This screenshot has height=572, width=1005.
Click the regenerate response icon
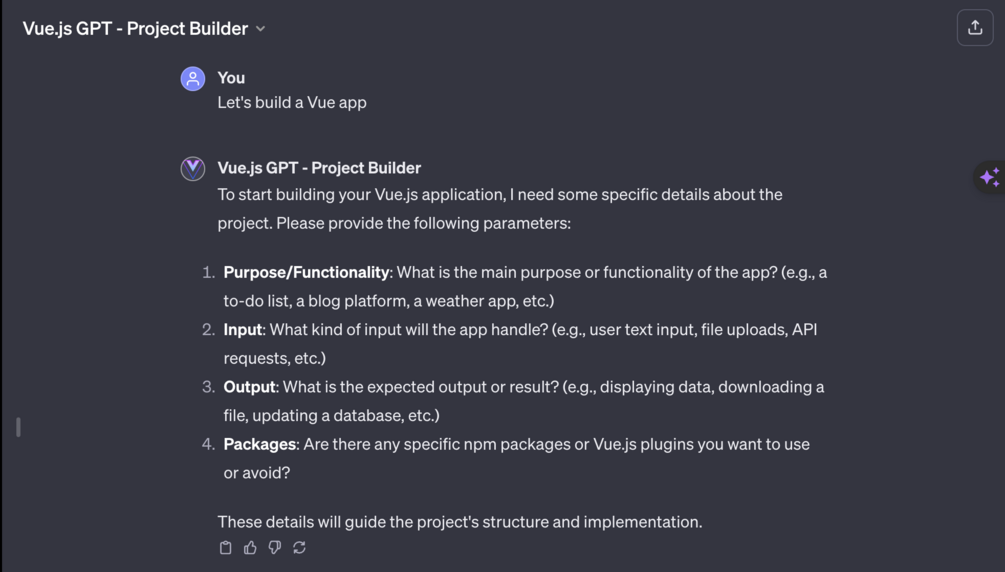point(299,548)
